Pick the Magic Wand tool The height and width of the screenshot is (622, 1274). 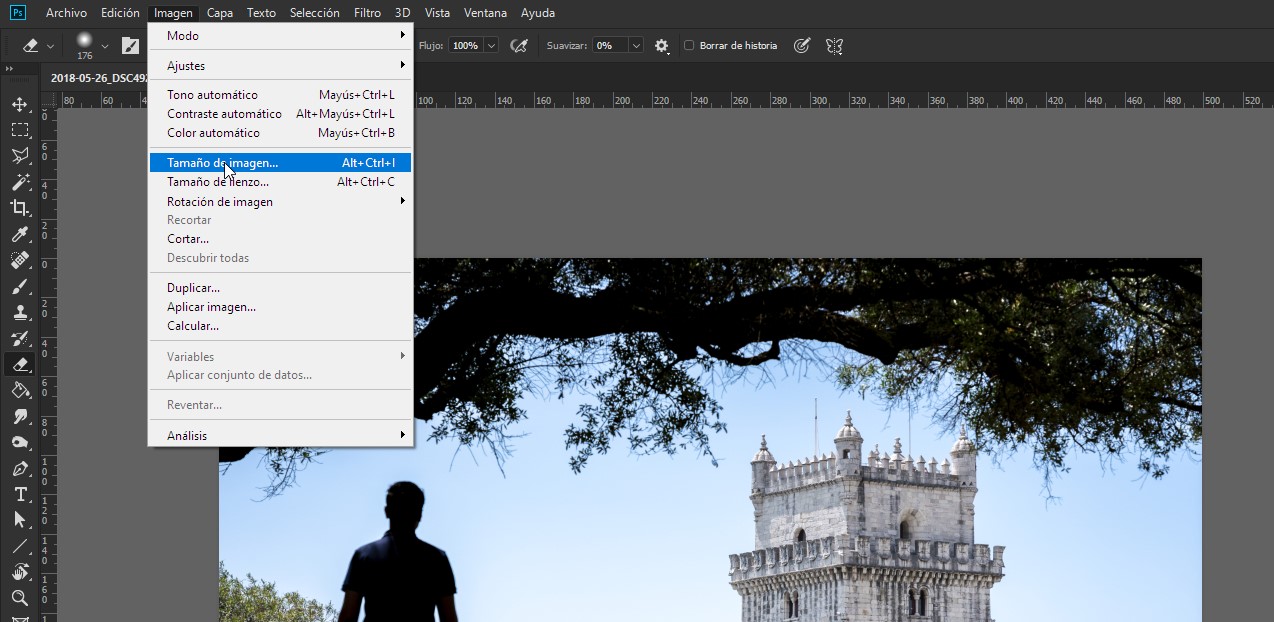pyautogui.click(x=19, y=182)
